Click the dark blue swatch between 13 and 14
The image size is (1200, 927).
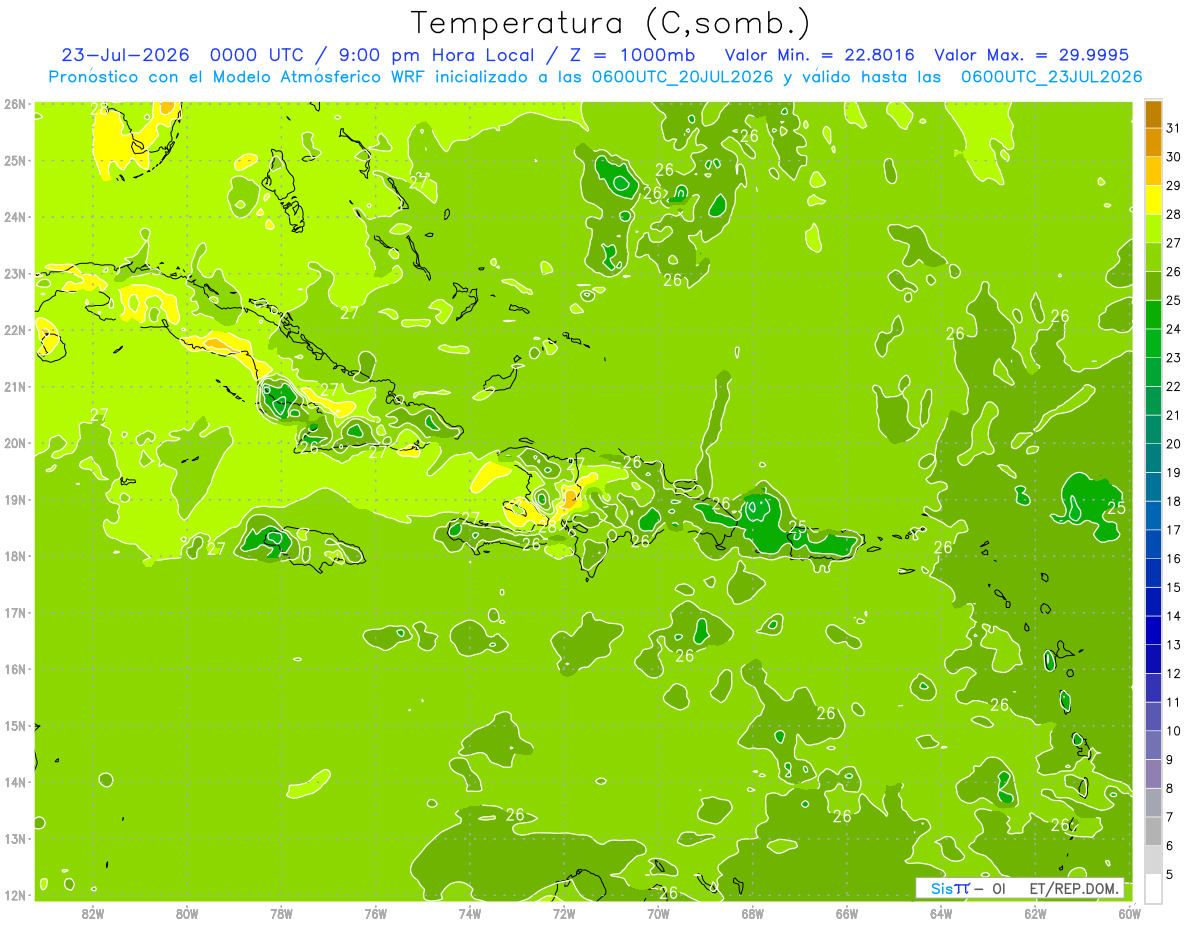[1153, 630]
